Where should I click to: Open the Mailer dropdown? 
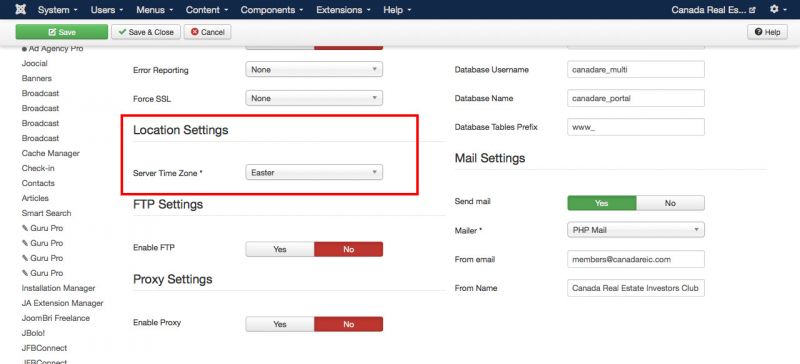(x=636, y=230)
